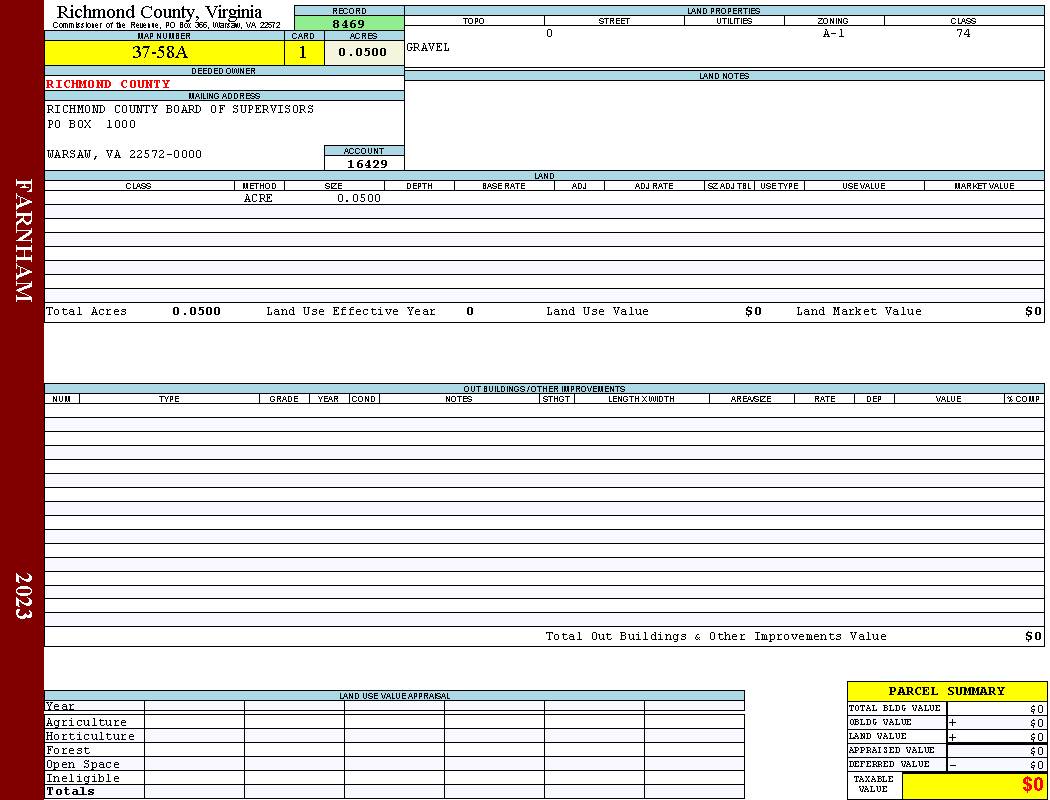Viewport: 1050px width, 800px height.
Task: Click the ACRE method cell in the Land table
Action: coord(258,198)
